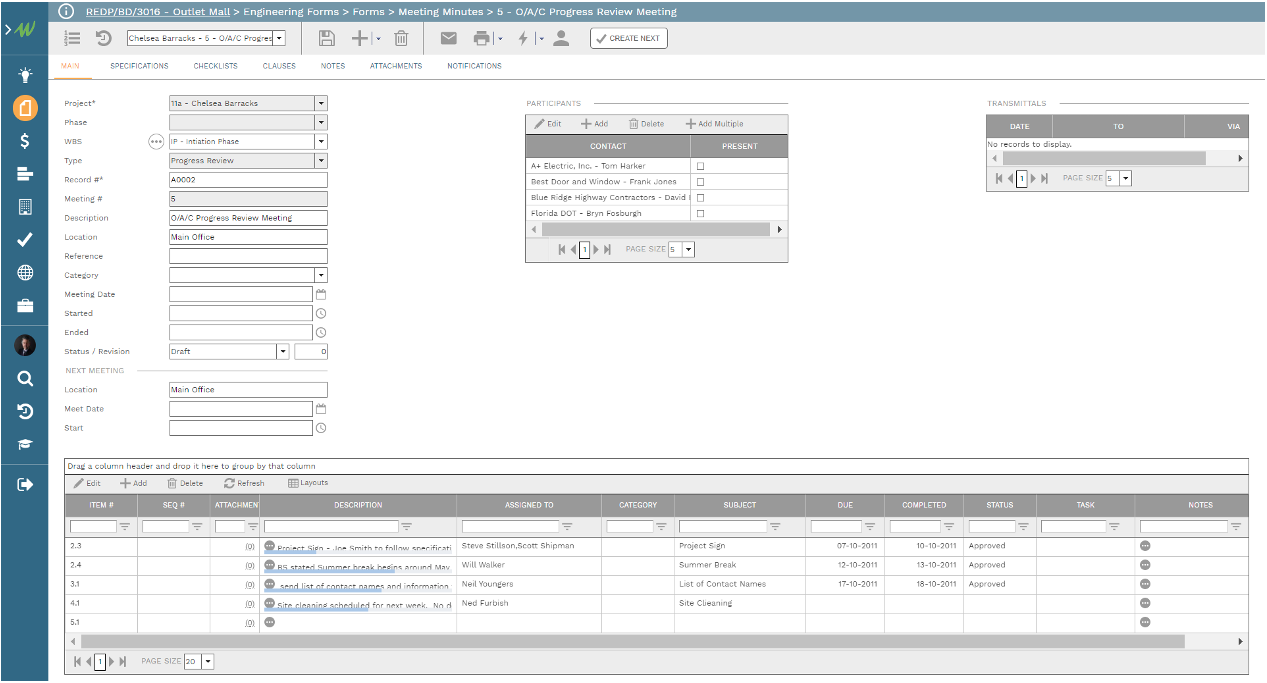
Task: Switch to the Clauses tab
Action: click(279, 66)
